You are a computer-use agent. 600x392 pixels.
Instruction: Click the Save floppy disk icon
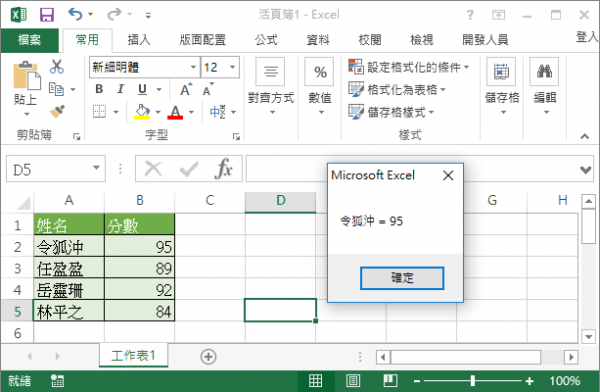[47, 15]
